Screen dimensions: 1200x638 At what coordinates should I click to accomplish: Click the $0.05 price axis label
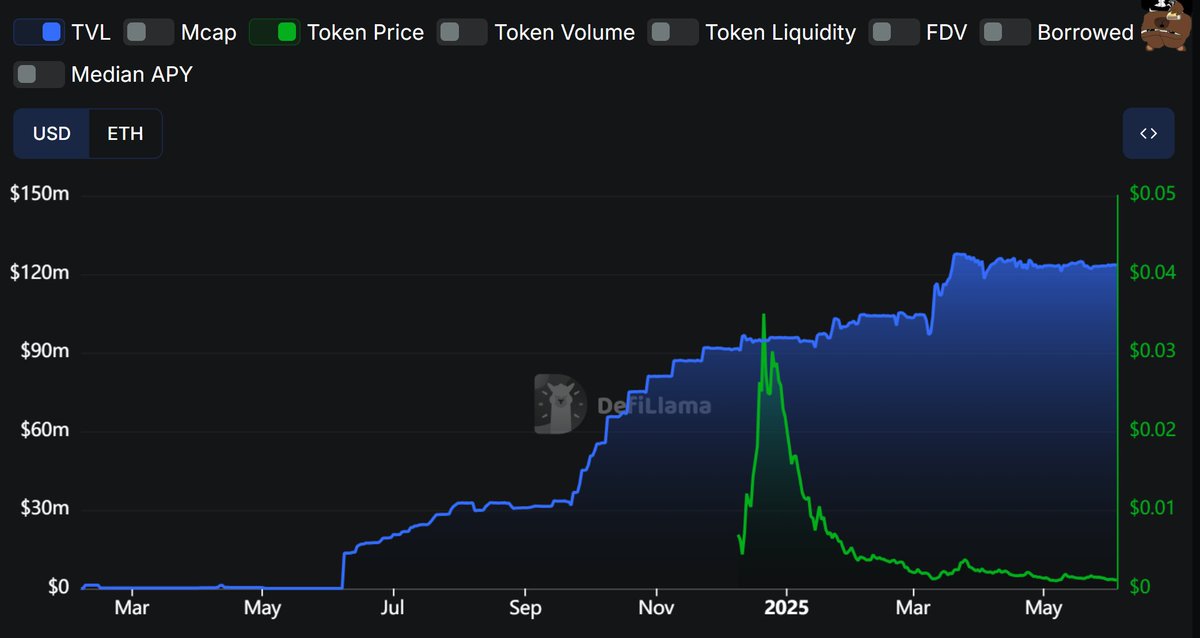click(1152, 194)
